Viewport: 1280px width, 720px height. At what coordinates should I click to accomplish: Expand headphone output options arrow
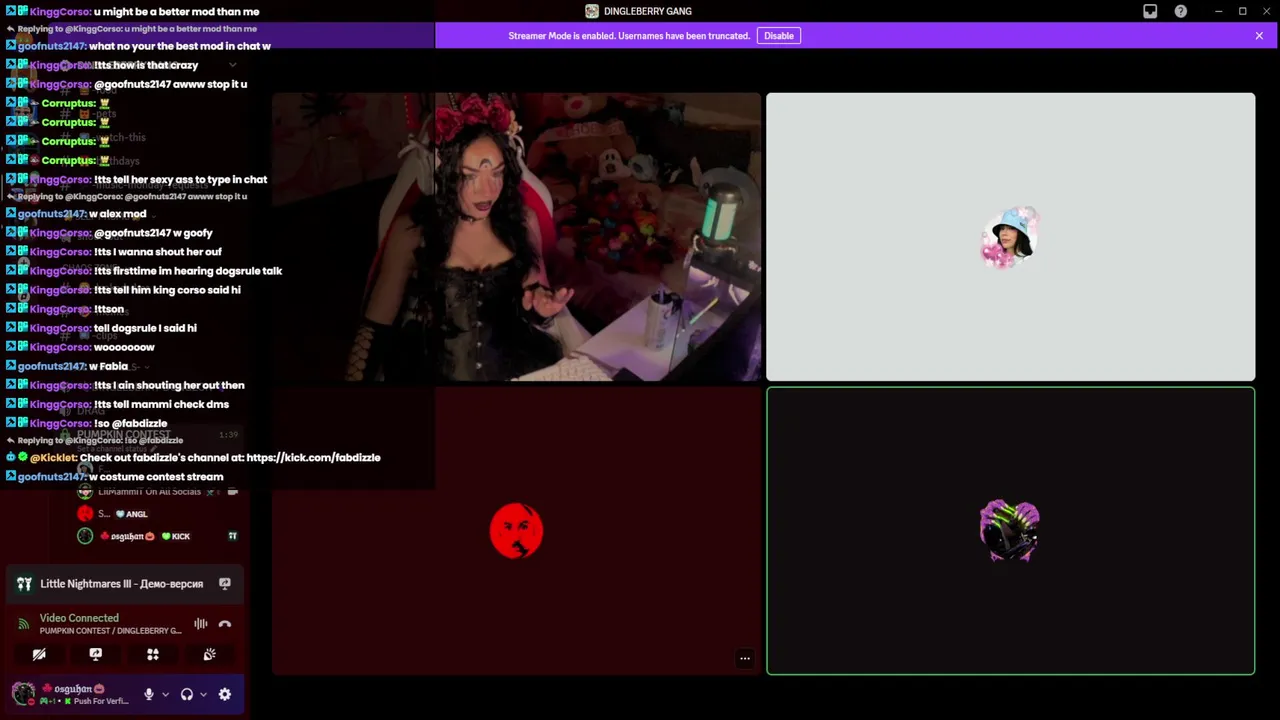(203, 694)
